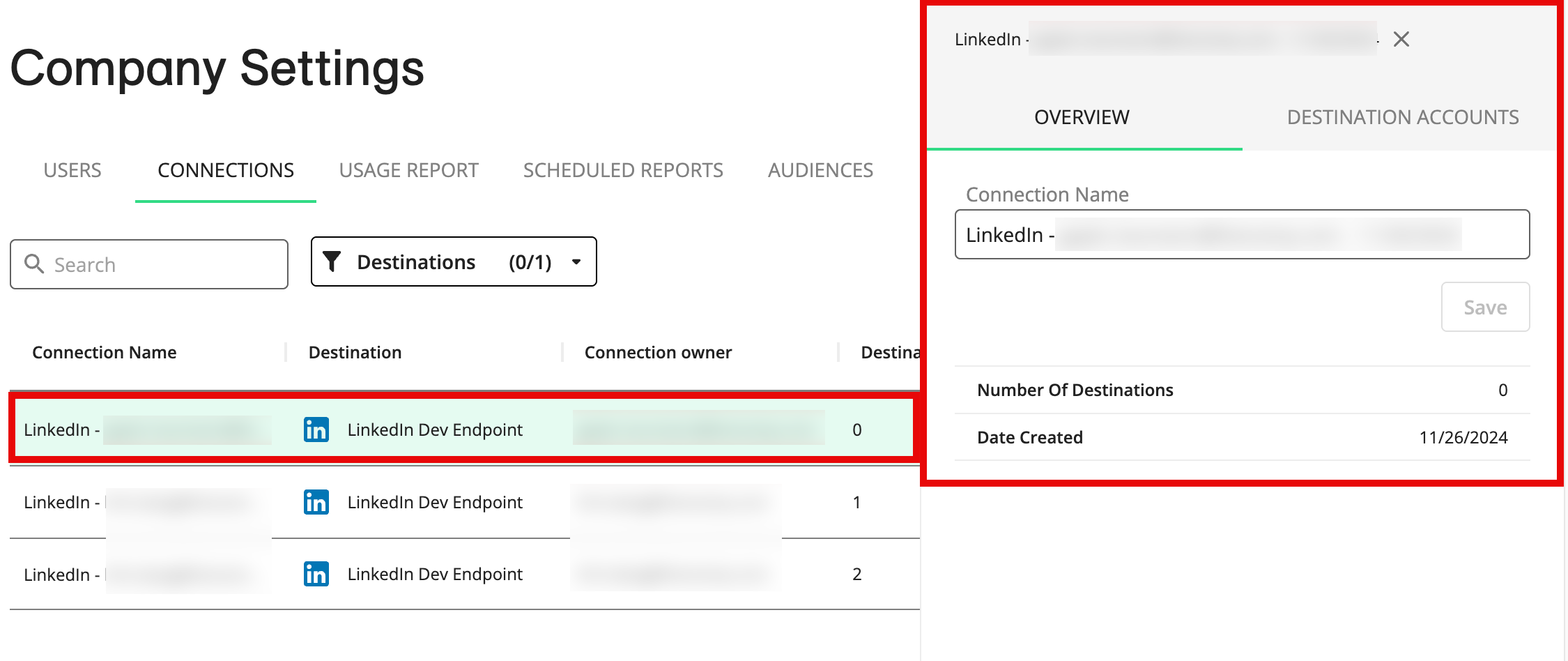Screen dimensions: 1568x661
Task: Expand the Destinations dropdown caret arrow
Action: tap(576, 262)
